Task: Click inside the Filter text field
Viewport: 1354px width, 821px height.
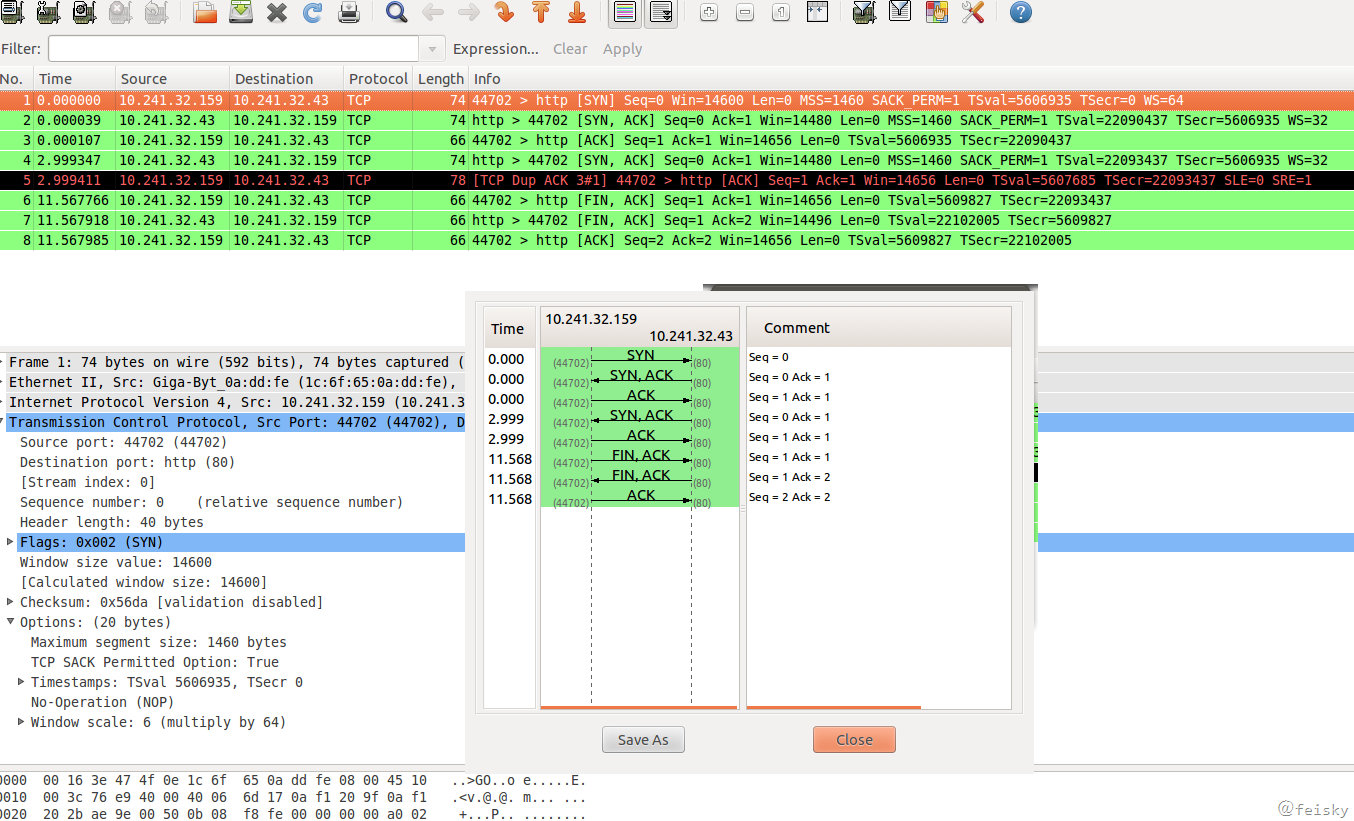Action: (232, 49)
